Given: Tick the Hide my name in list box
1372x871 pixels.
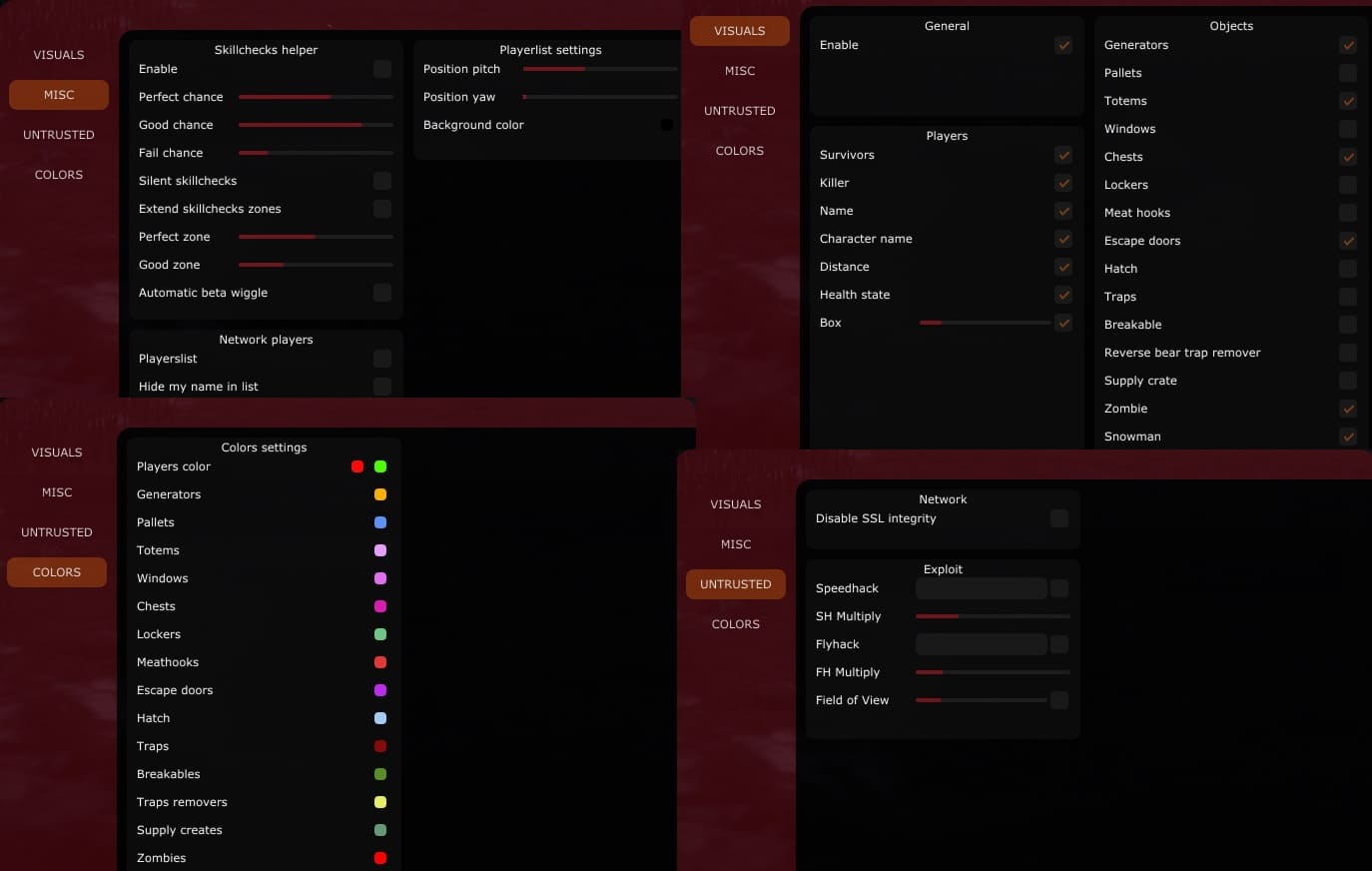Looking at the screenshot, I should (382, 387).
